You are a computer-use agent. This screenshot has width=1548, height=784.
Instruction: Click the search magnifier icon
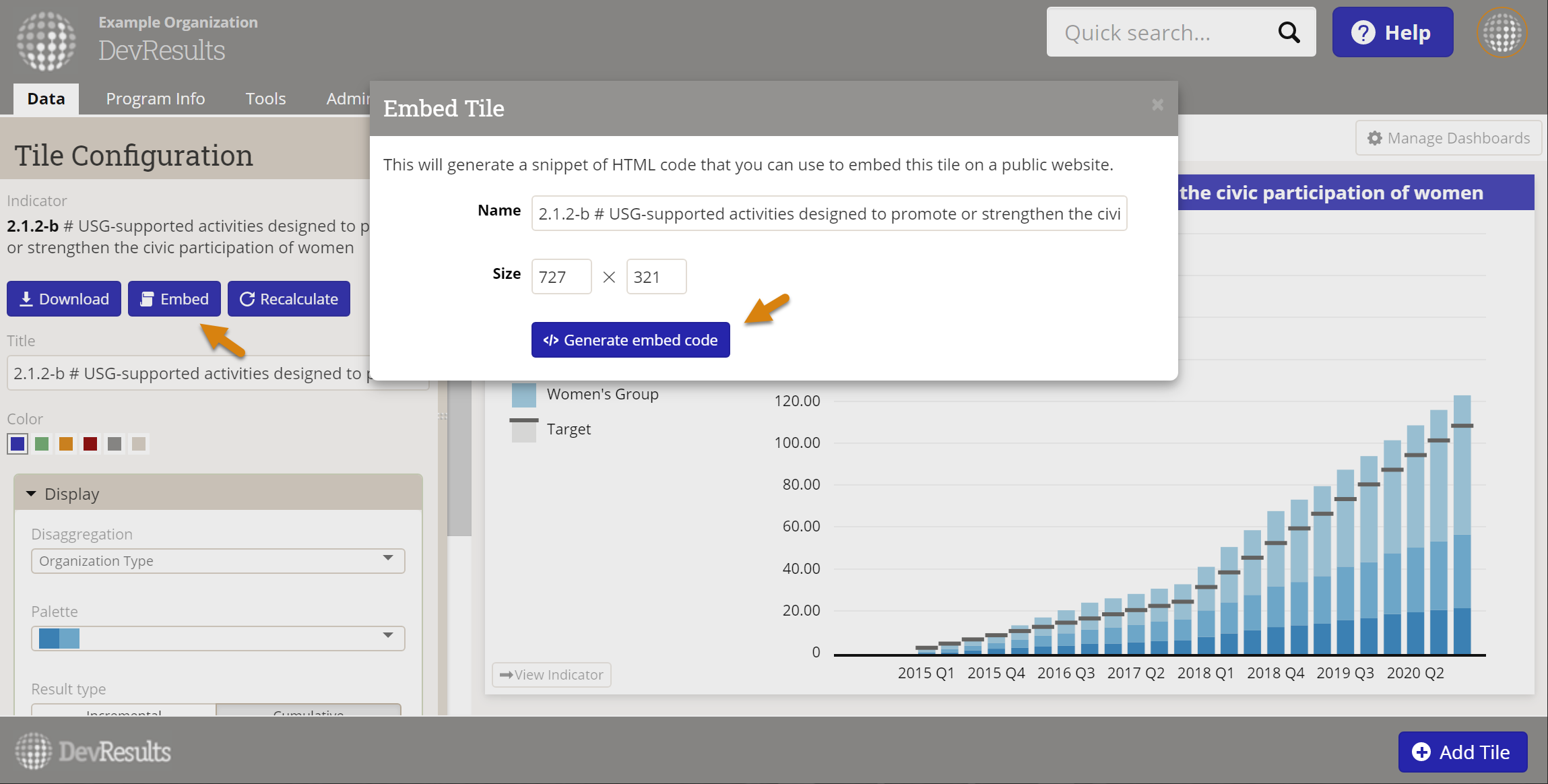coord(1288,32)
